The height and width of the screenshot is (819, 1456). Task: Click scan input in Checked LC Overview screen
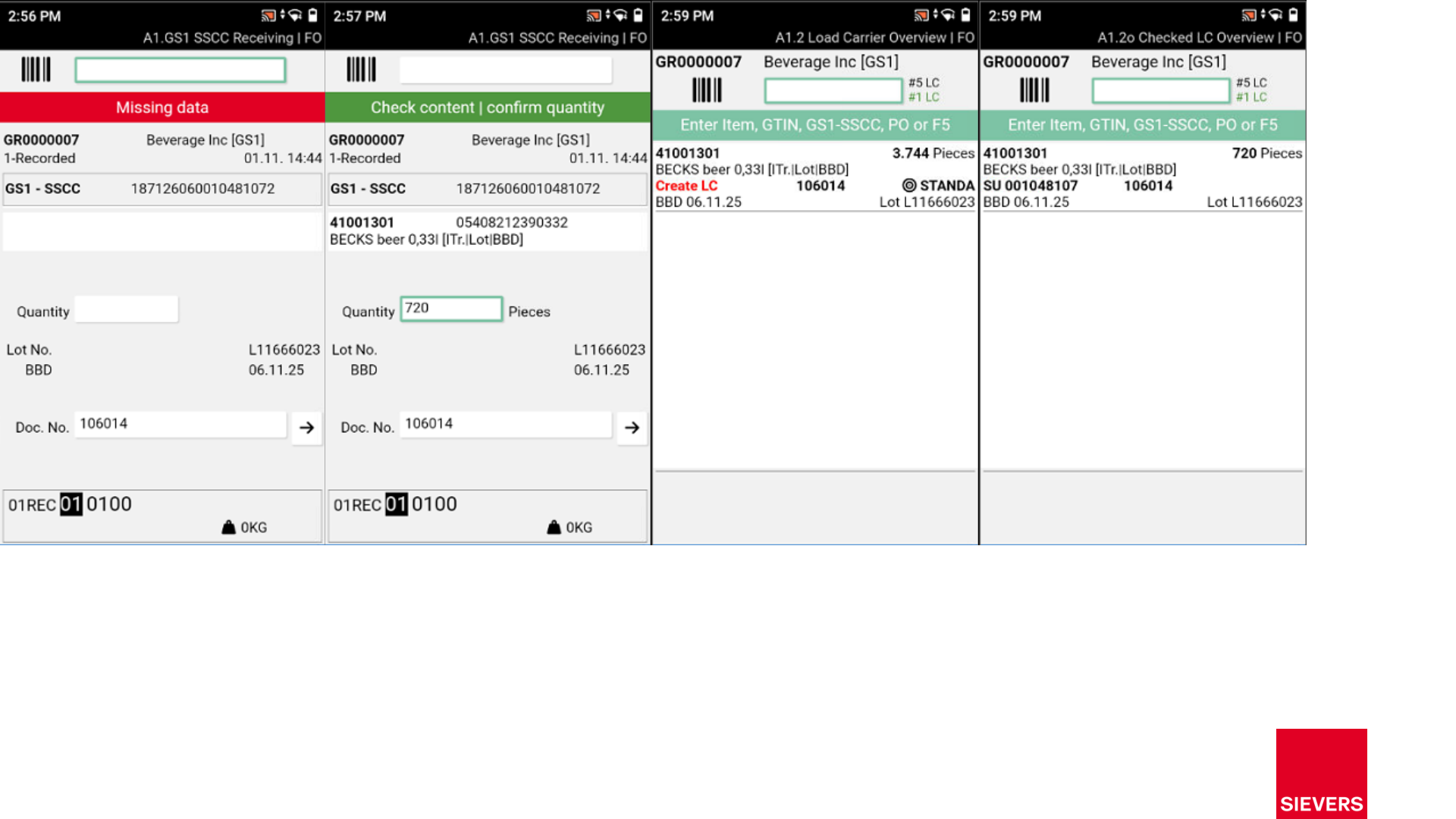pos(1161,91)
